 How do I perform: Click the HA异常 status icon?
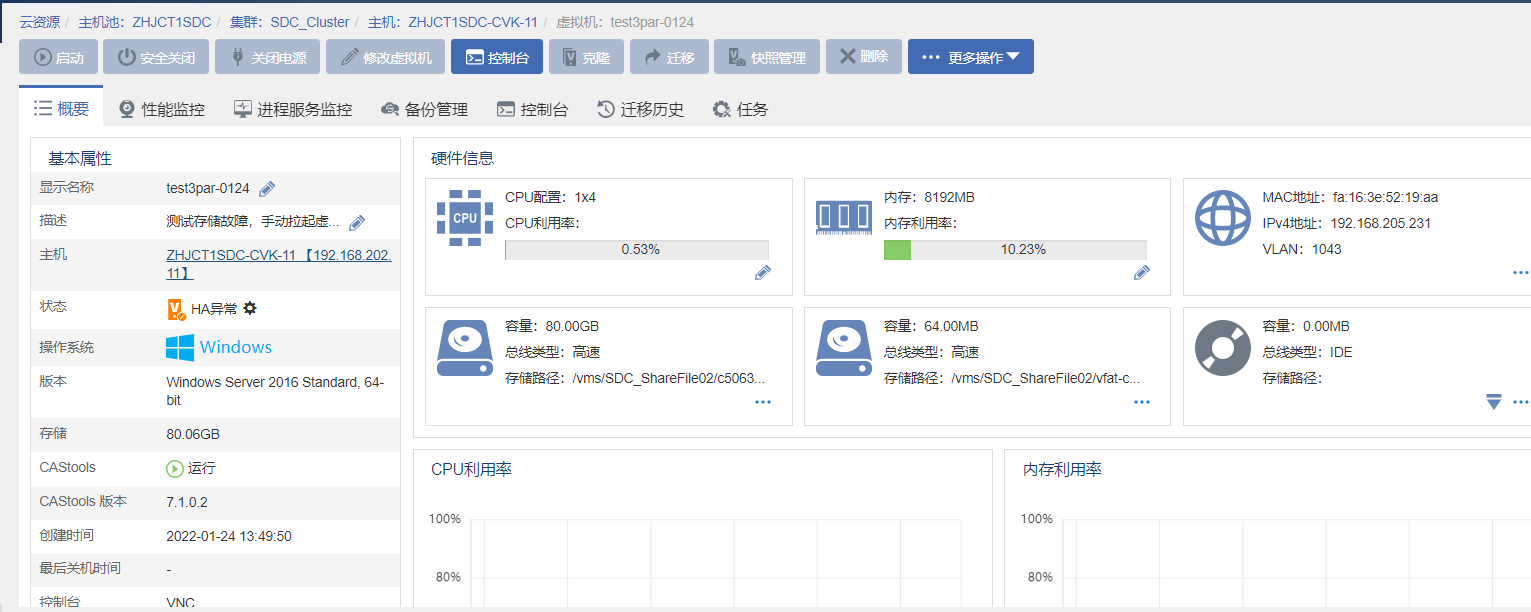[x=176, y=310]
